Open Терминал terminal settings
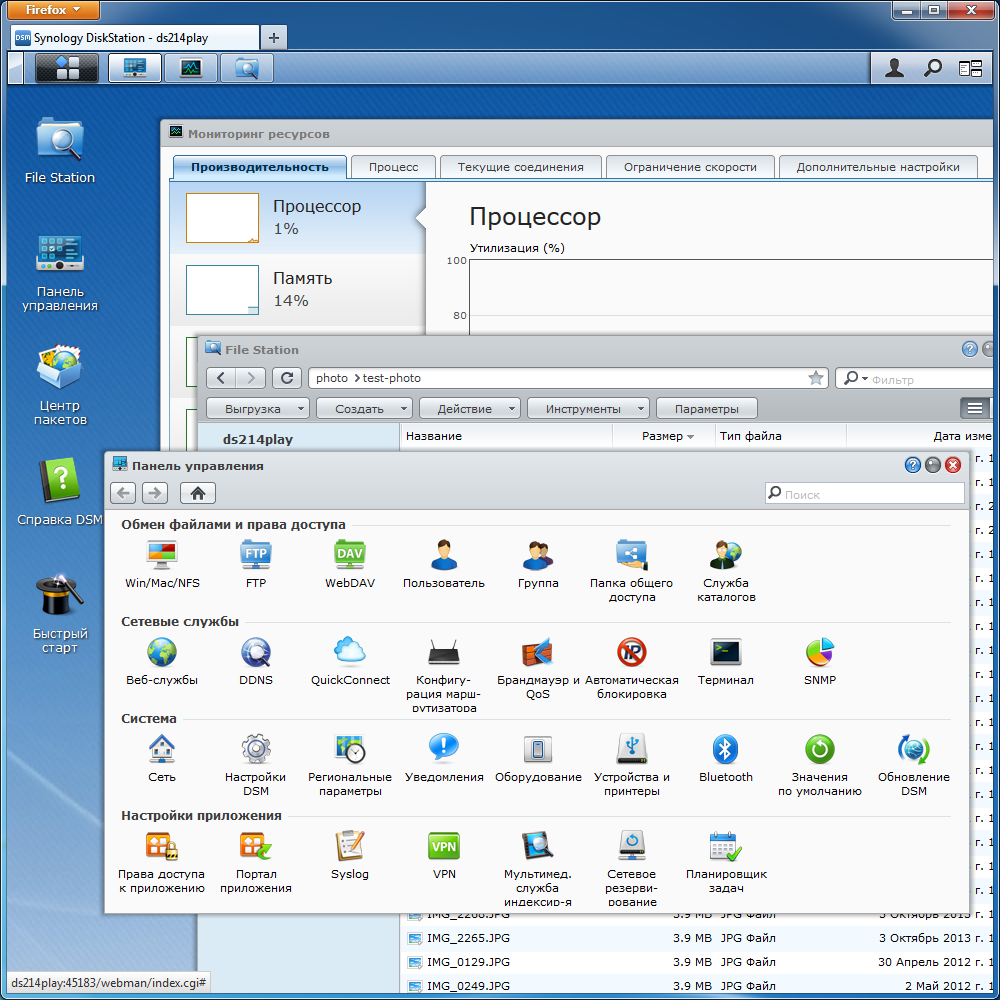 [726, 661]
